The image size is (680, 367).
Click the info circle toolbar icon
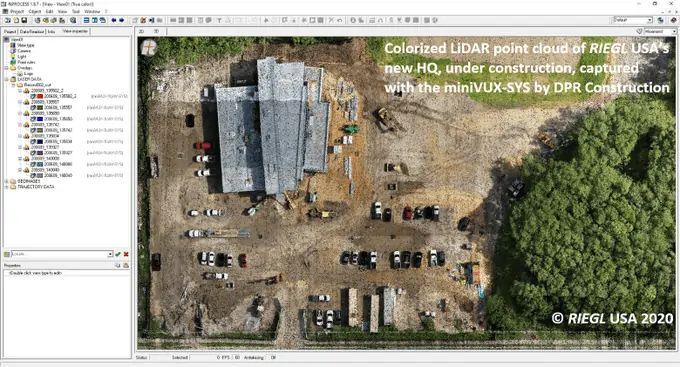[353, 20]
